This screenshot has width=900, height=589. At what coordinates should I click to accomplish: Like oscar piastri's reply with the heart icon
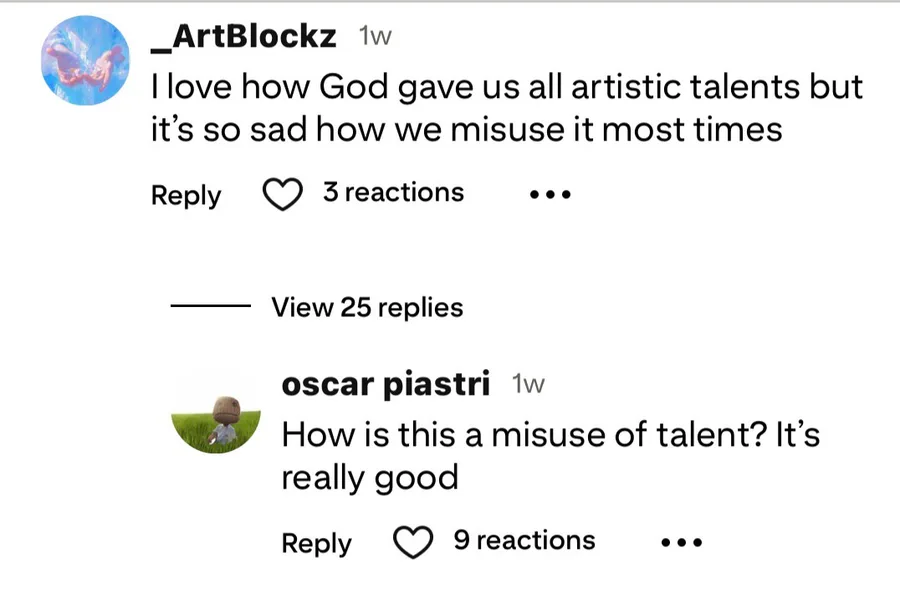[412, 543]
